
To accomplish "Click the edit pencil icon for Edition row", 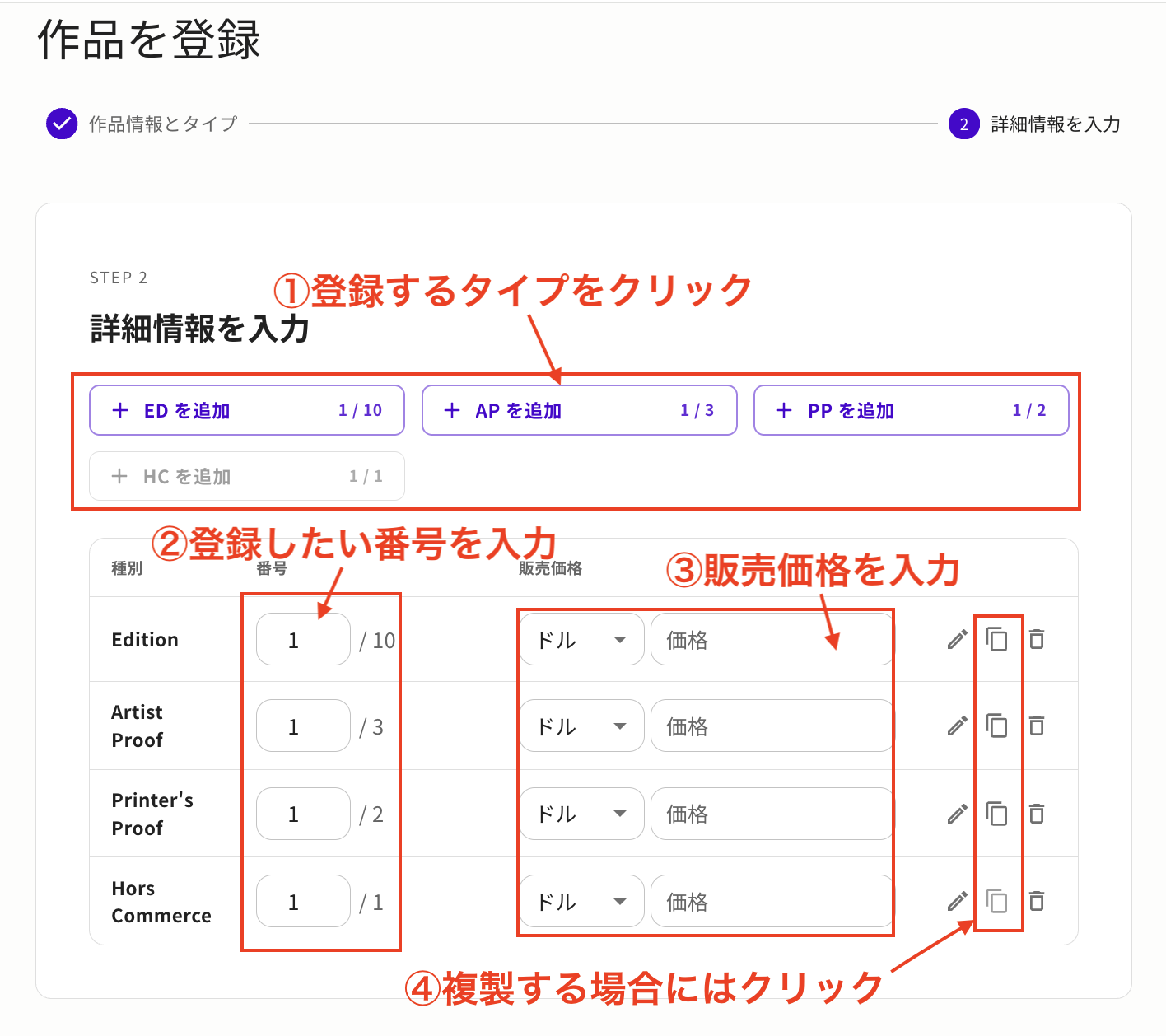I will [957, 639].
